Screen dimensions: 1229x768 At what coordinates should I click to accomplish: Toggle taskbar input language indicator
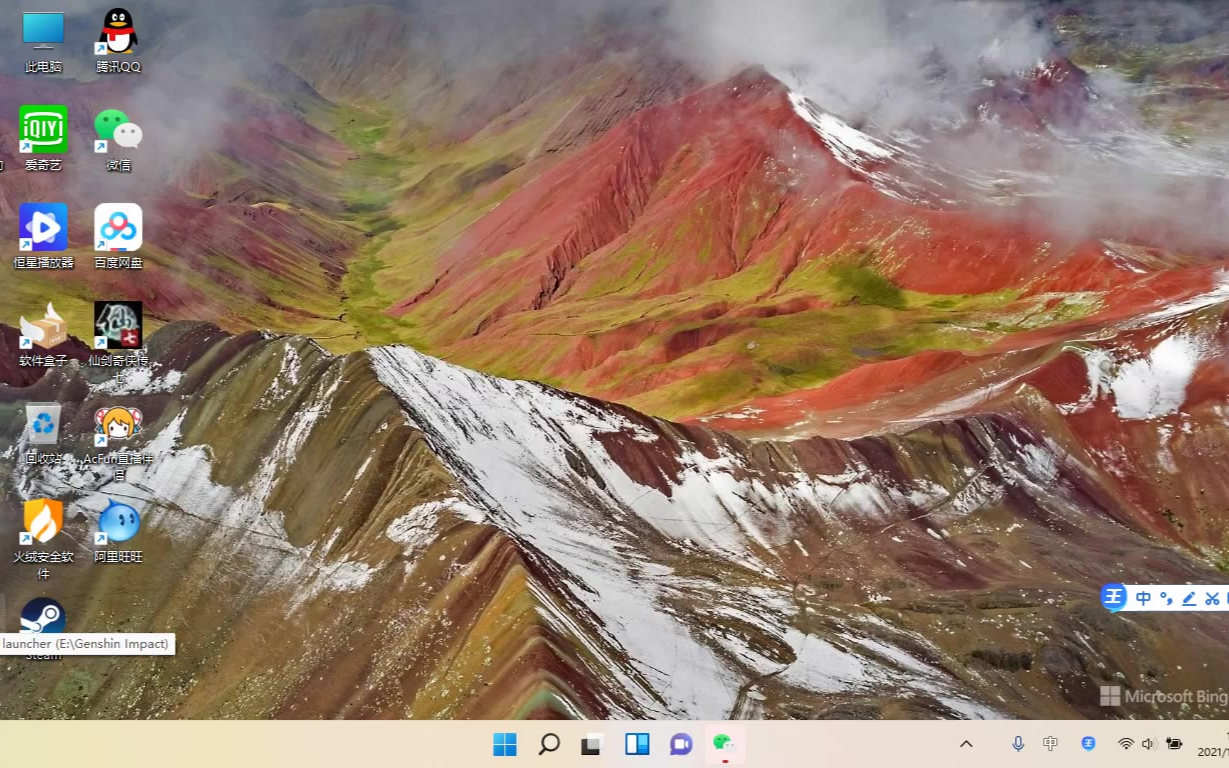point(1050,744)
